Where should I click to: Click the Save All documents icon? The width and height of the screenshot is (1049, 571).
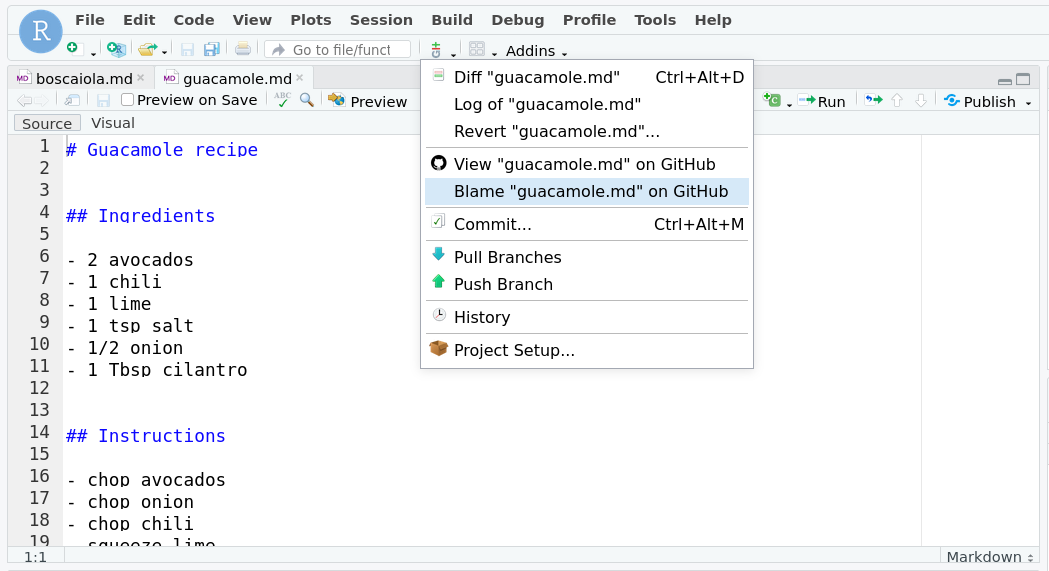click(211, 49)
